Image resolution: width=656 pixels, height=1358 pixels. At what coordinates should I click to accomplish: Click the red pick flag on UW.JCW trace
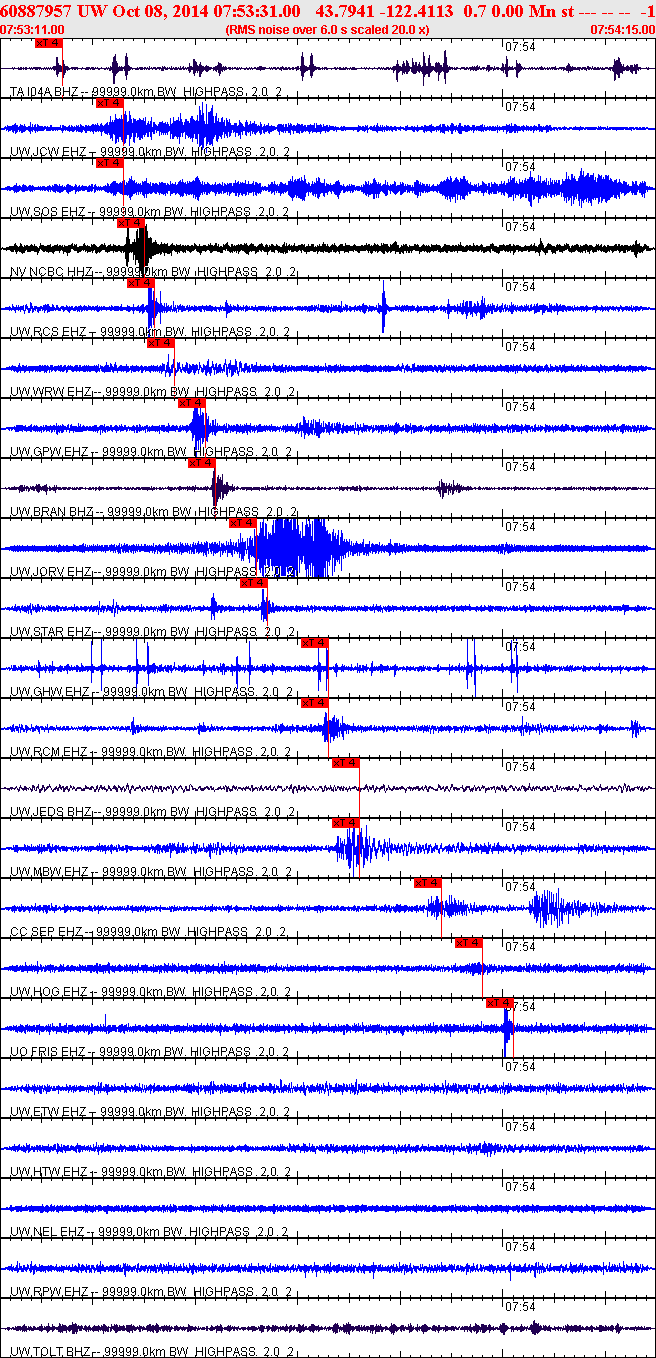pos(109,103)
